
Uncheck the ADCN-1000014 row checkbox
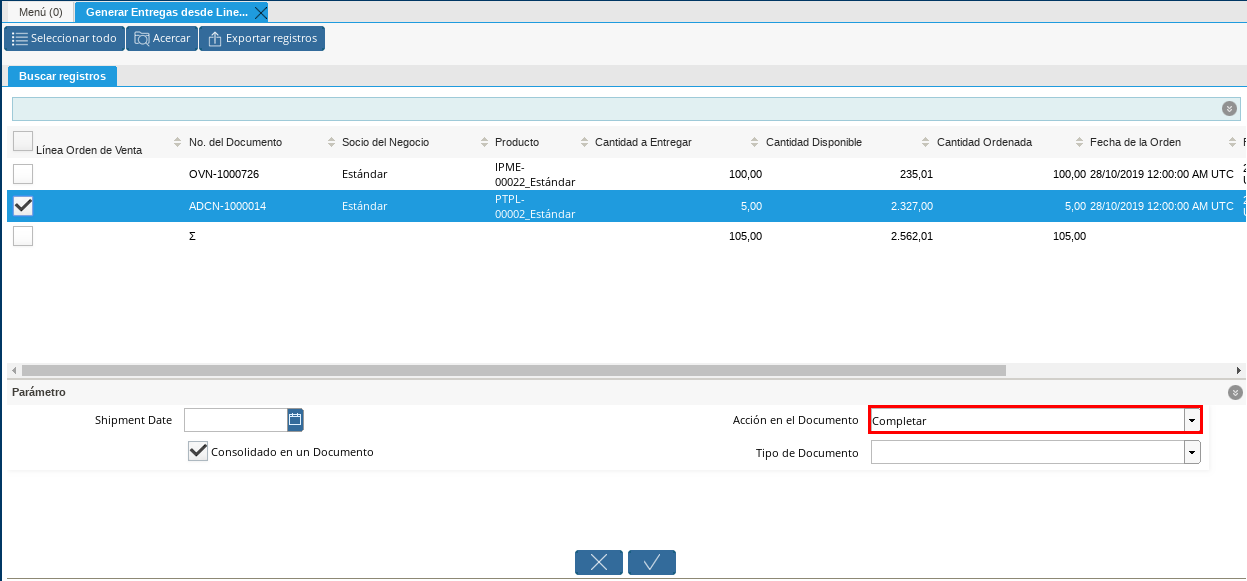coord(23,206)
